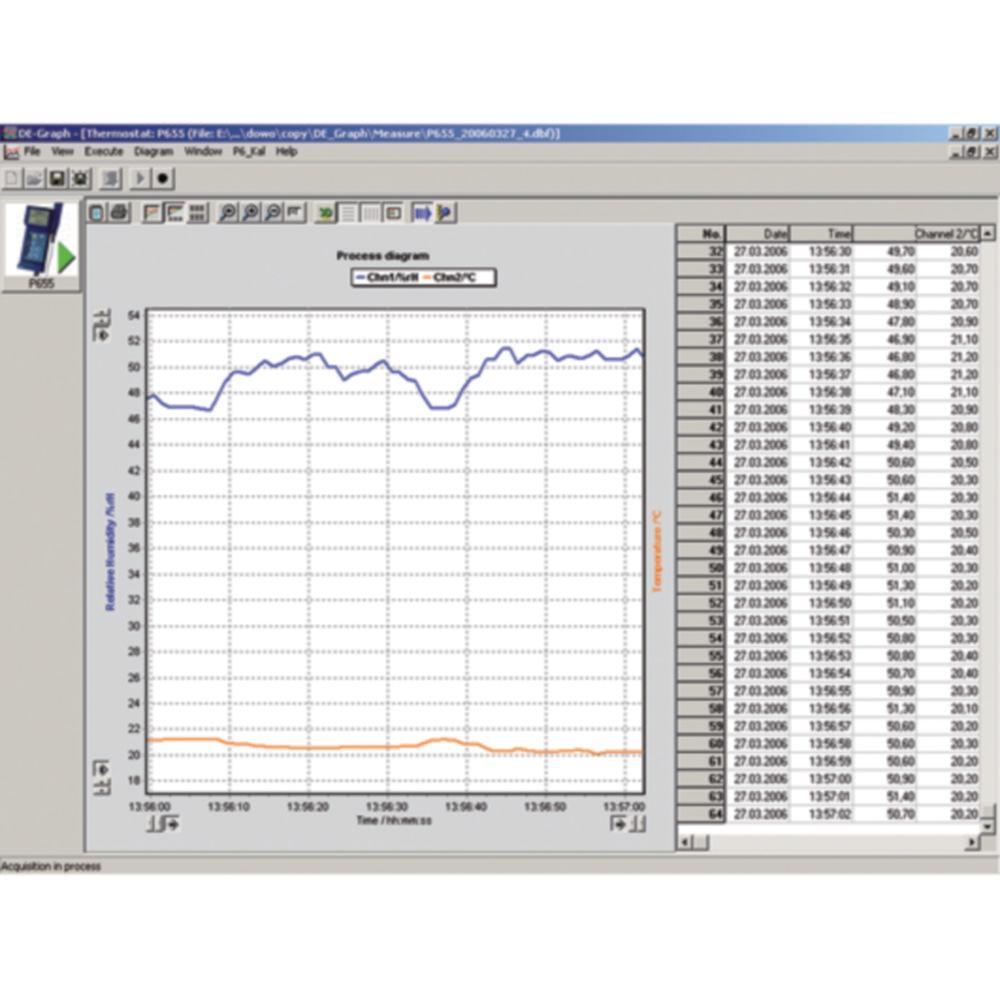
Task: Switch to the table grid view icon
Action: tap(198, 213)
